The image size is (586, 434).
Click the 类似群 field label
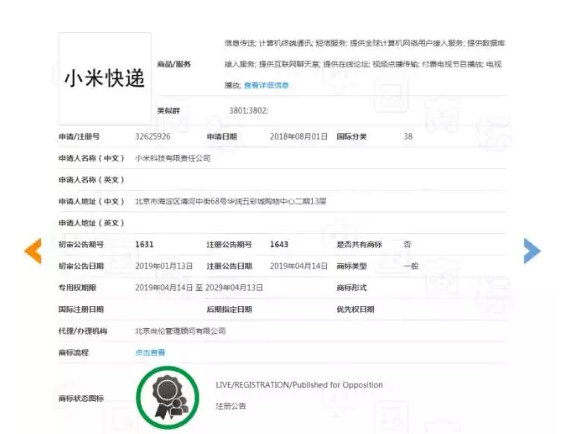point(169,111)
